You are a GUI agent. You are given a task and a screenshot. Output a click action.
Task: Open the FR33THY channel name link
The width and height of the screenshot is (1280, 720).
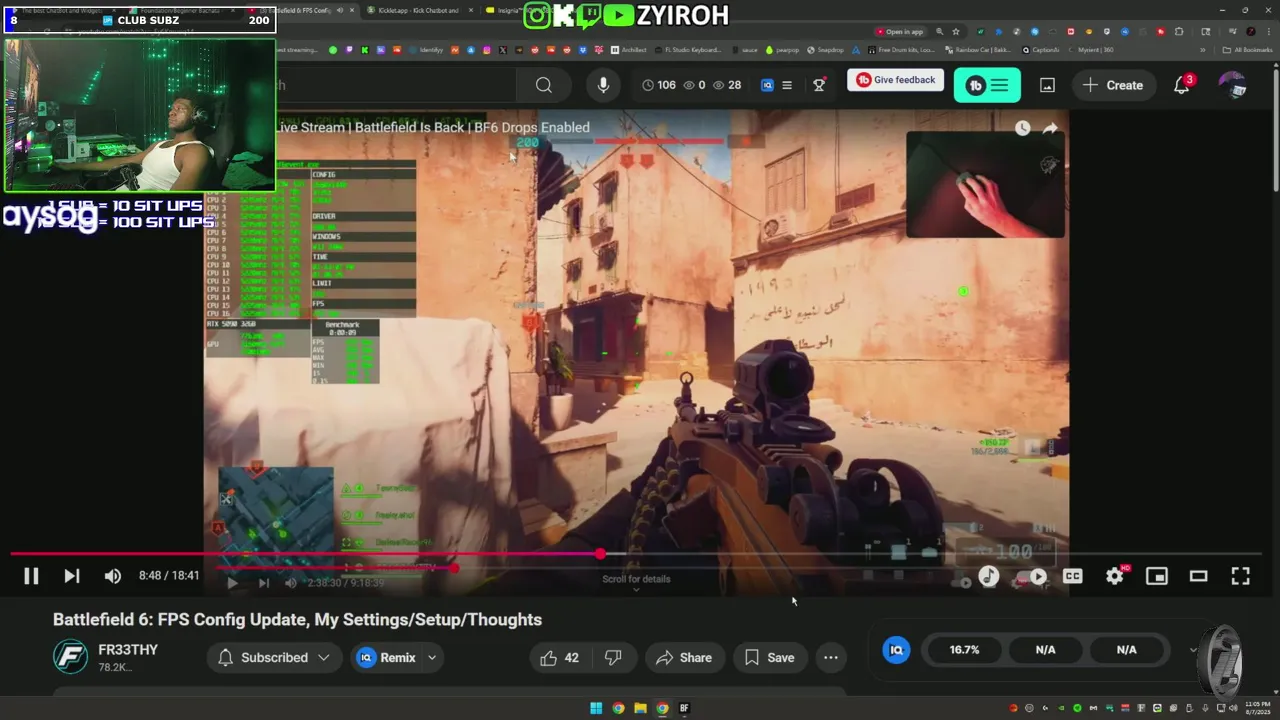tap(128, 650)
